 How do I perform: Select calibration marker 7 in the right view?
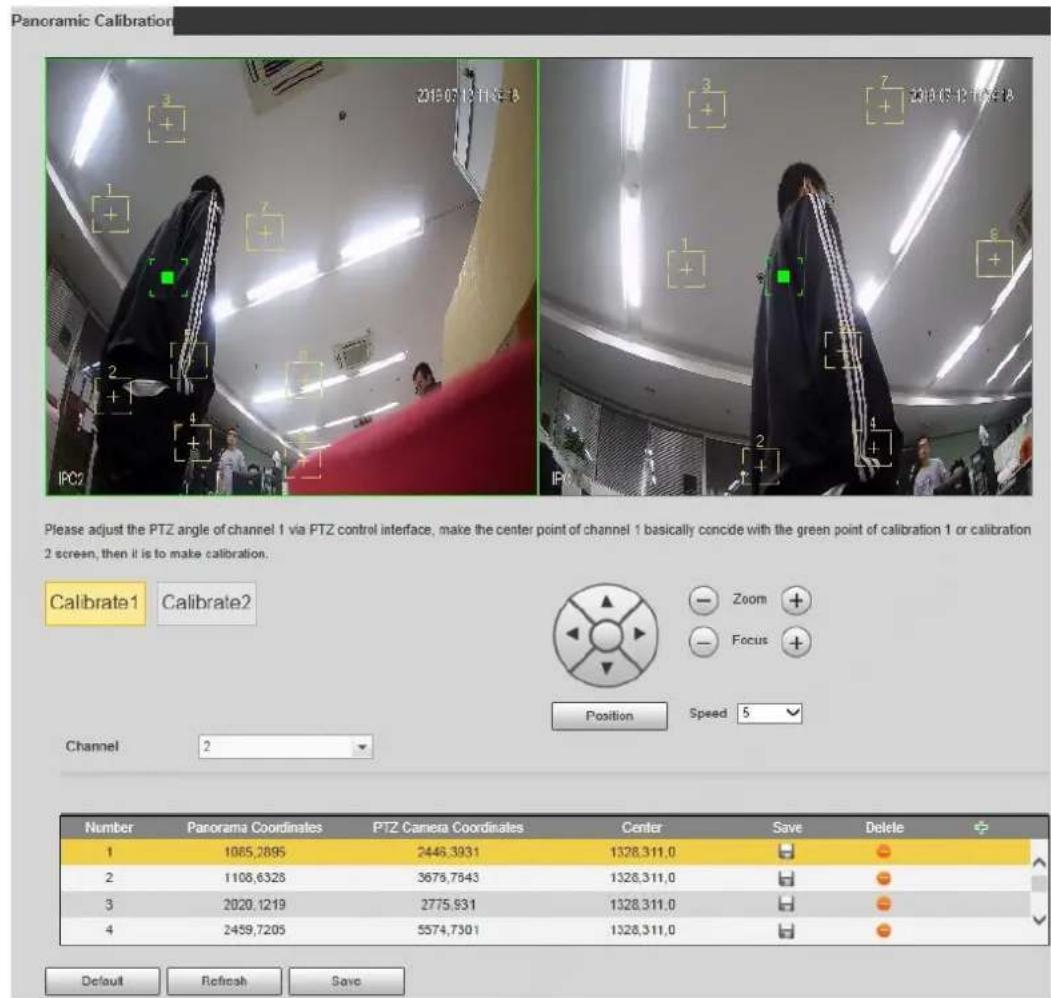885,106
